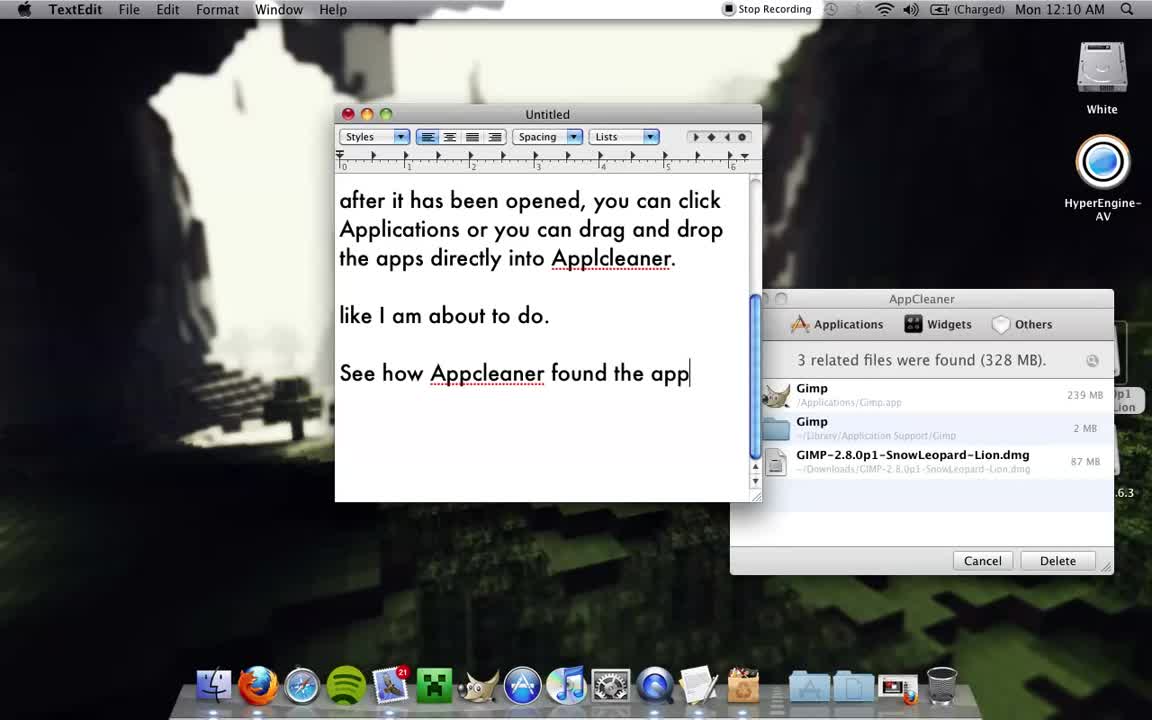The width and height of the screenshot is (1152, 720).
Task: Open QuickTime Player from the dock
Action: pyautogui.click(x=655, y=686)
